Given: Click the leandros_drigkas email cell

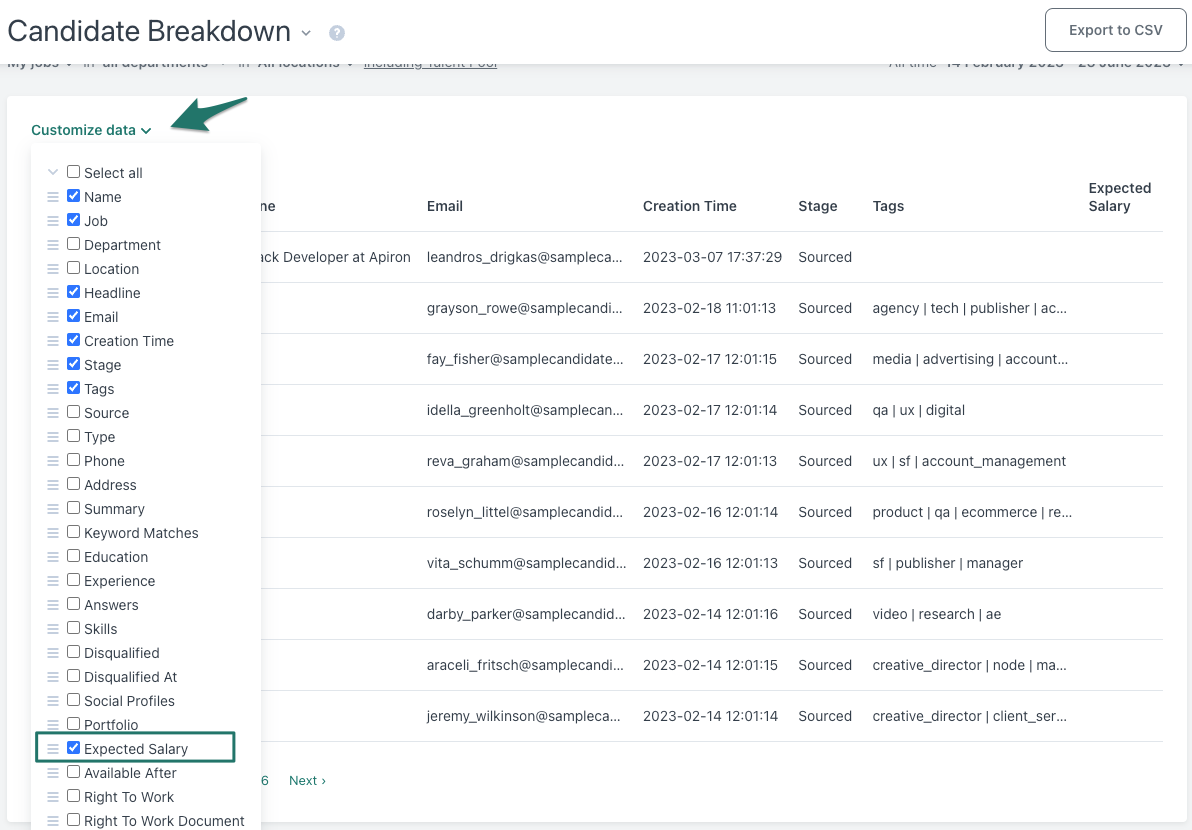Looking at the screenshot, I should pos(525,257).
